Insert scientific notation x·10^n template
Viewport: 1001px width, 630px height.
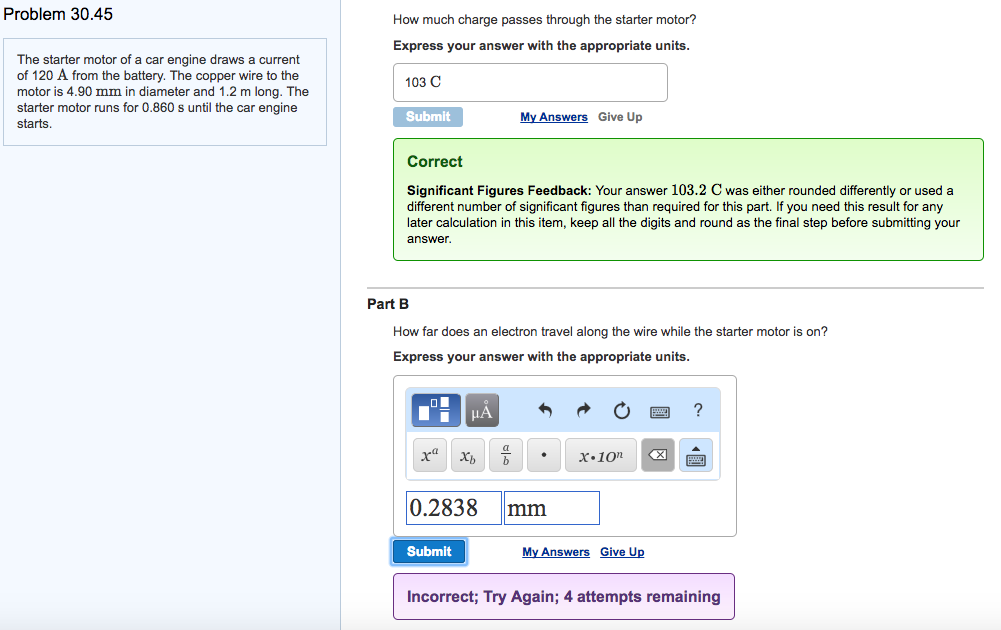point(600,456)
